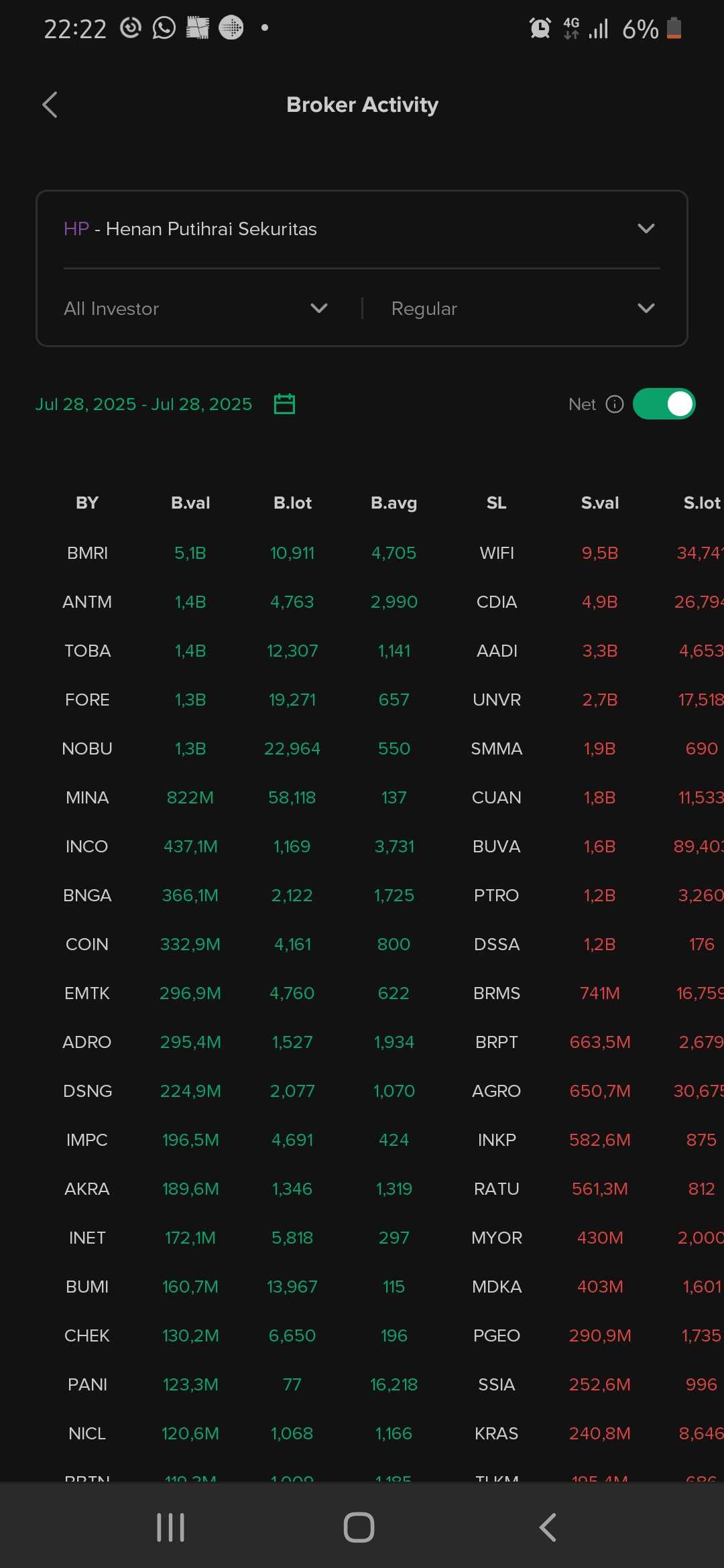Screen dimensions: 724x1568
Task: Select DSNG stock ticker
Action: click(x=87, y=1091)
